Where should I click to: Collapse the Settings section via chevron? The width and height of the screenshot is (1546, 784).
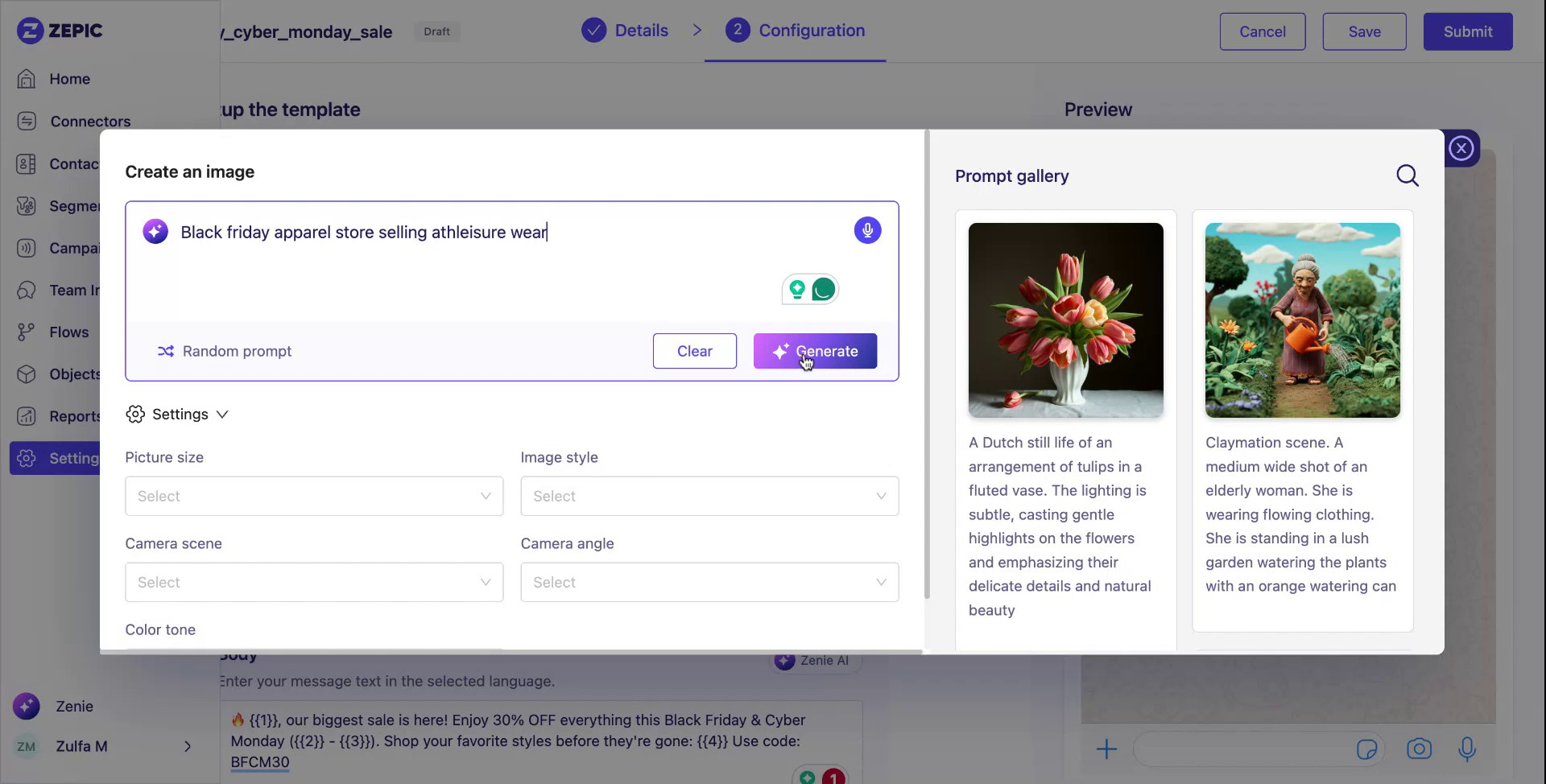tap(222, 414)
